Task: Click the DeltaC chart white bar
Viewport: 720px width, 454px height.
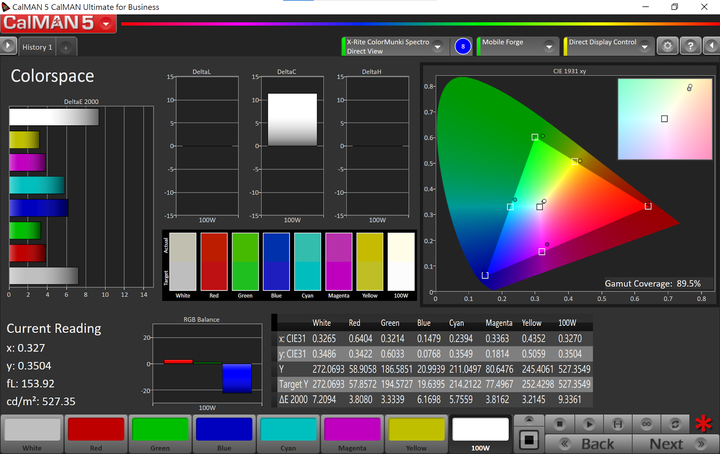Action: coord(292,120)
